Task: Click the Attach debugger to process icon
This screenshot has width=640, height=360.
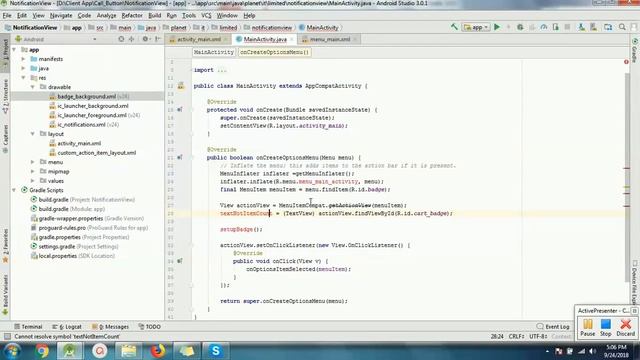Action: click(x=556, y=27)
